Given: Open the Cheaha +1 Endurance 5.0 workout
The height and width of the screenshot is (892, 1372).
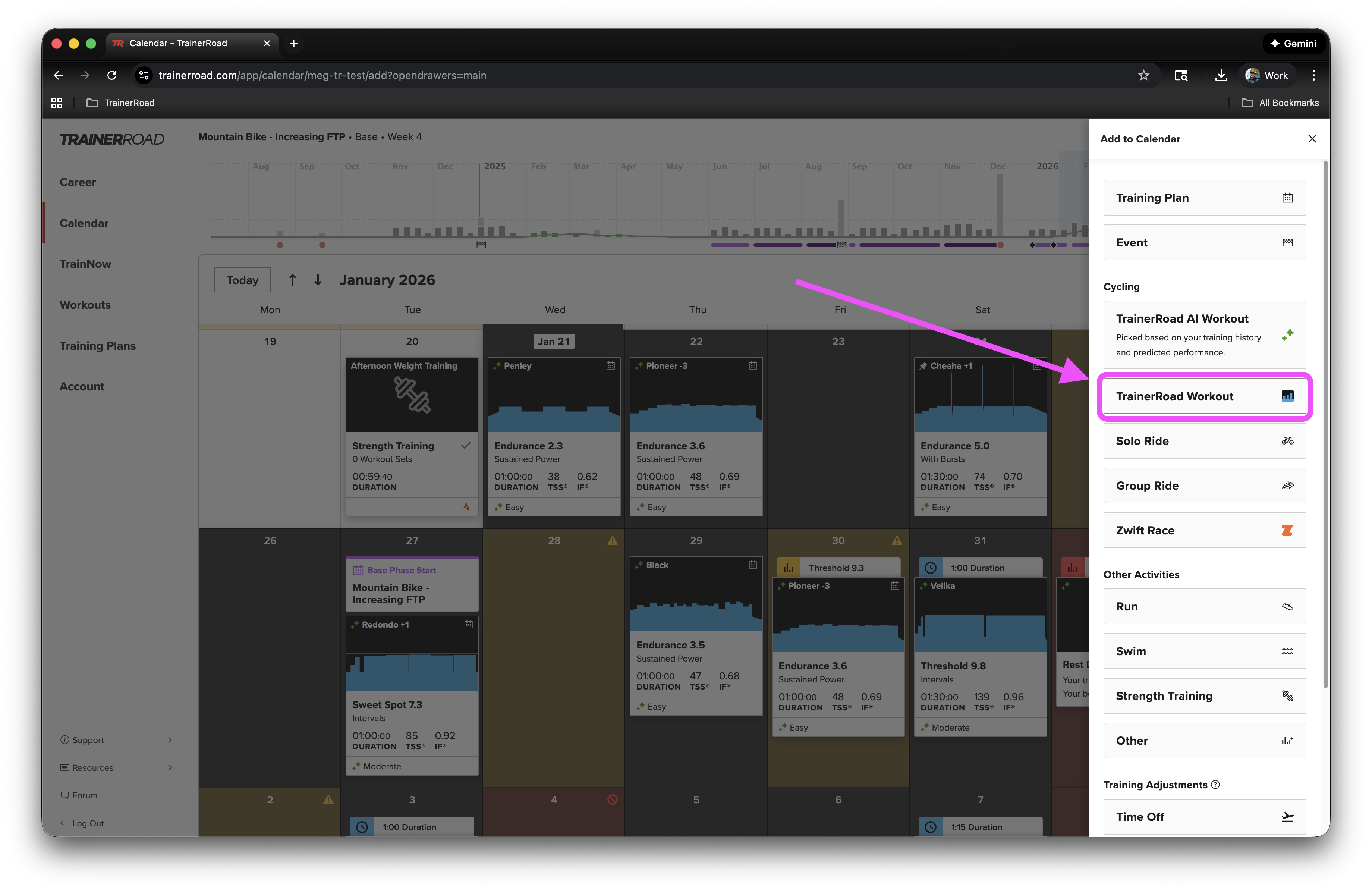Looking at the screenshot, I should [x=981, y=436].
